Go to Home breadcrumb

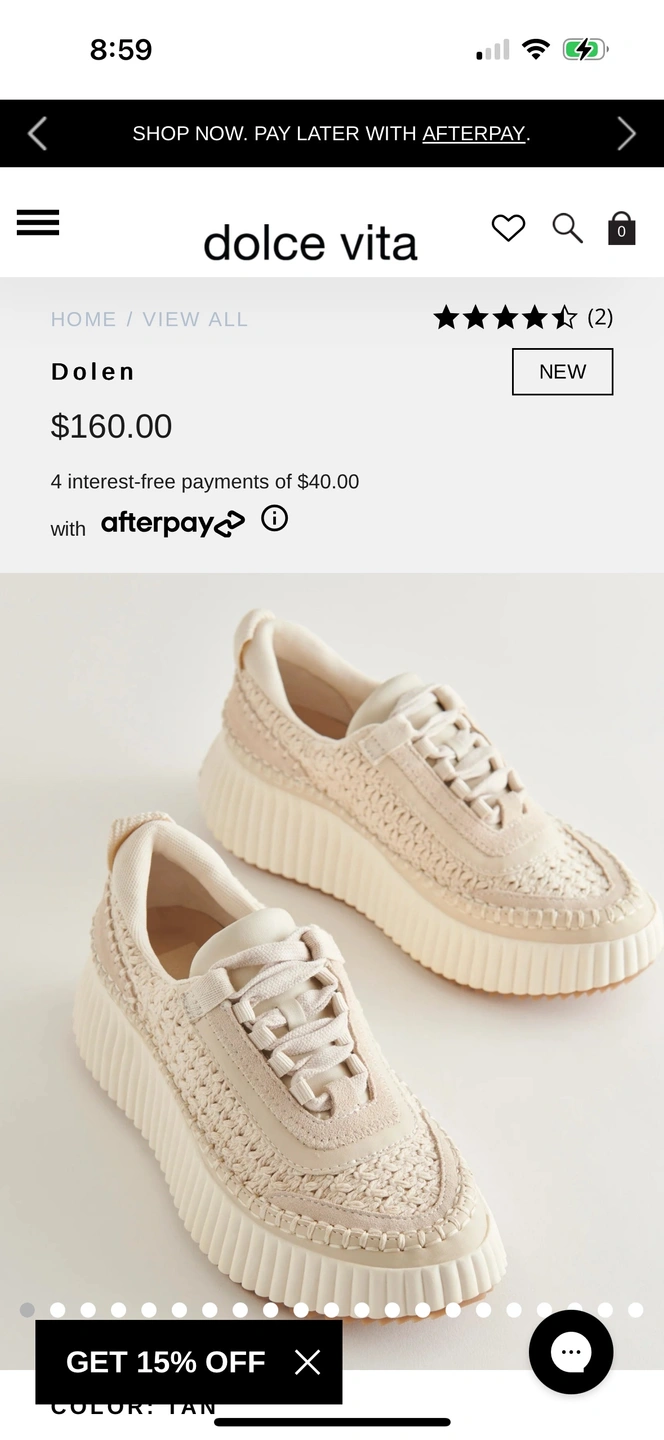click(84, 319)
